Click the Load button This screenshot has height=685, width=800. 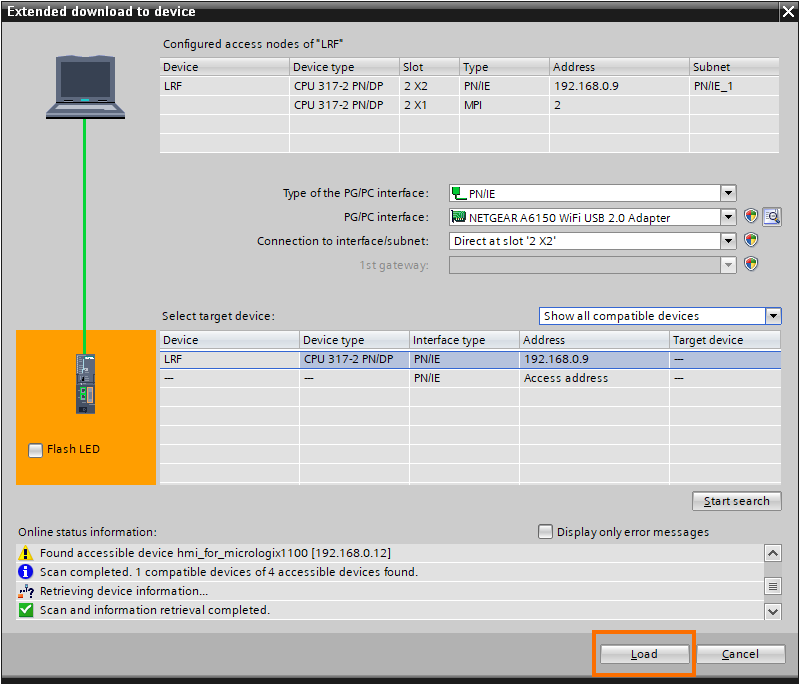point(643,653)
